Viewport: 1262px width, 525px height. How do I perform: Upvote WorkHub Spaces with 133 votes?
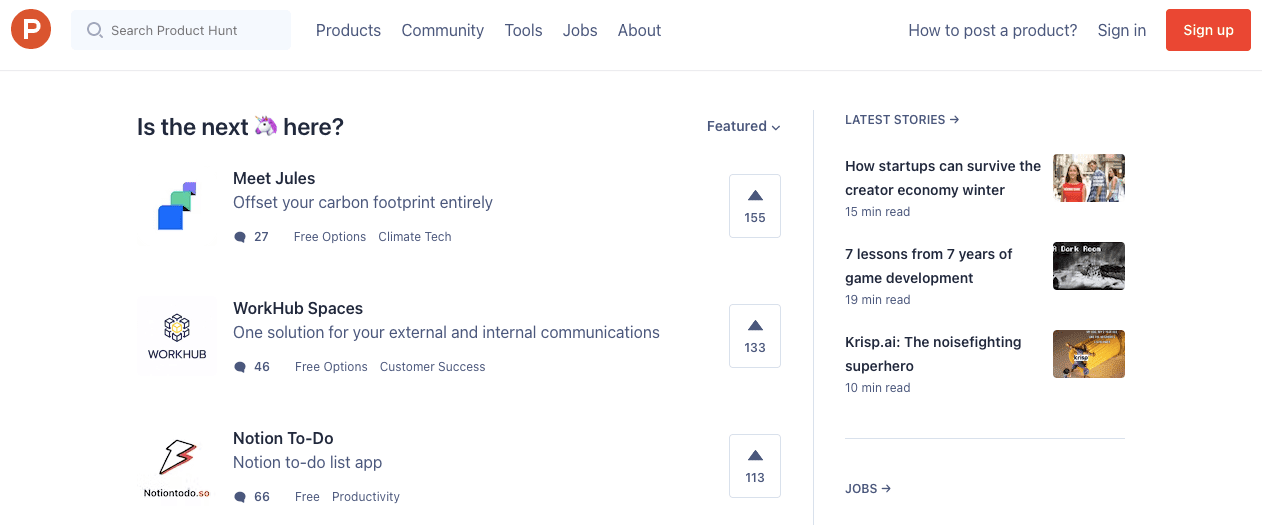[x=755, y=336]
